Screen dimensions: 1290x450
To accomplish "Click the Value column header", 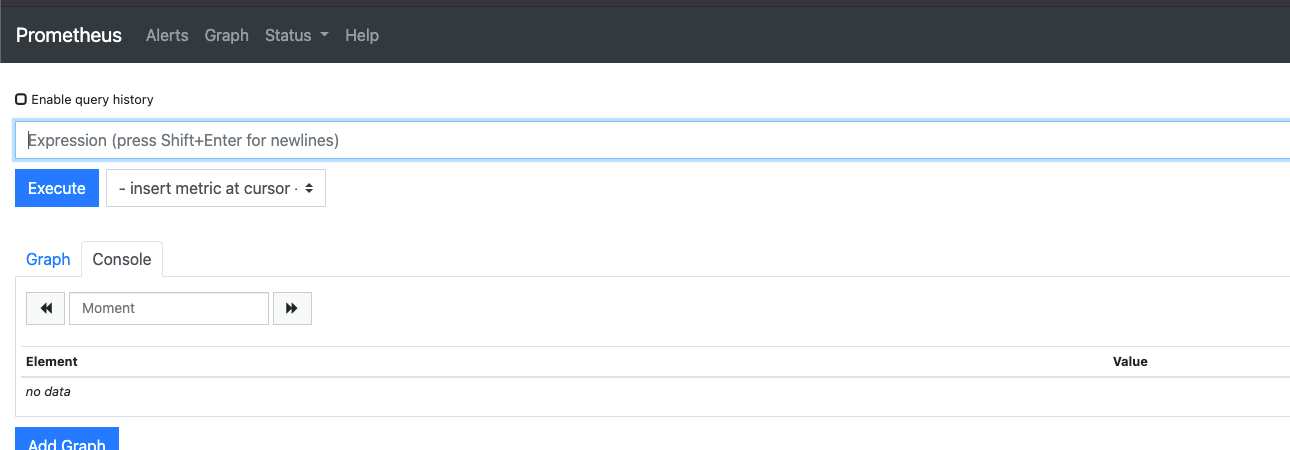I will 1130,361.
